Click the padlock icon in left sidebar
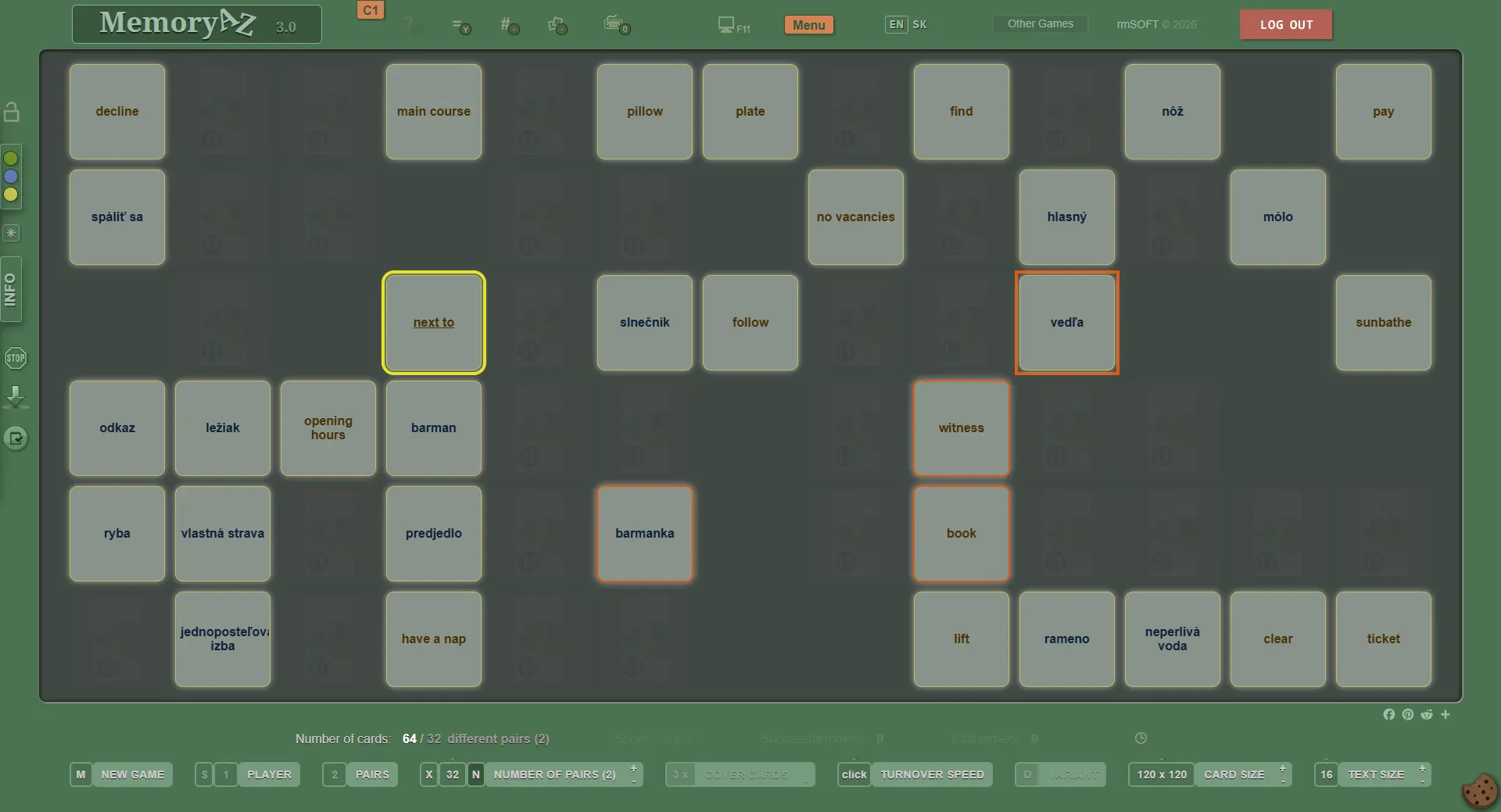The width and height of the screenshot is (1501, 812). [12, 112]
